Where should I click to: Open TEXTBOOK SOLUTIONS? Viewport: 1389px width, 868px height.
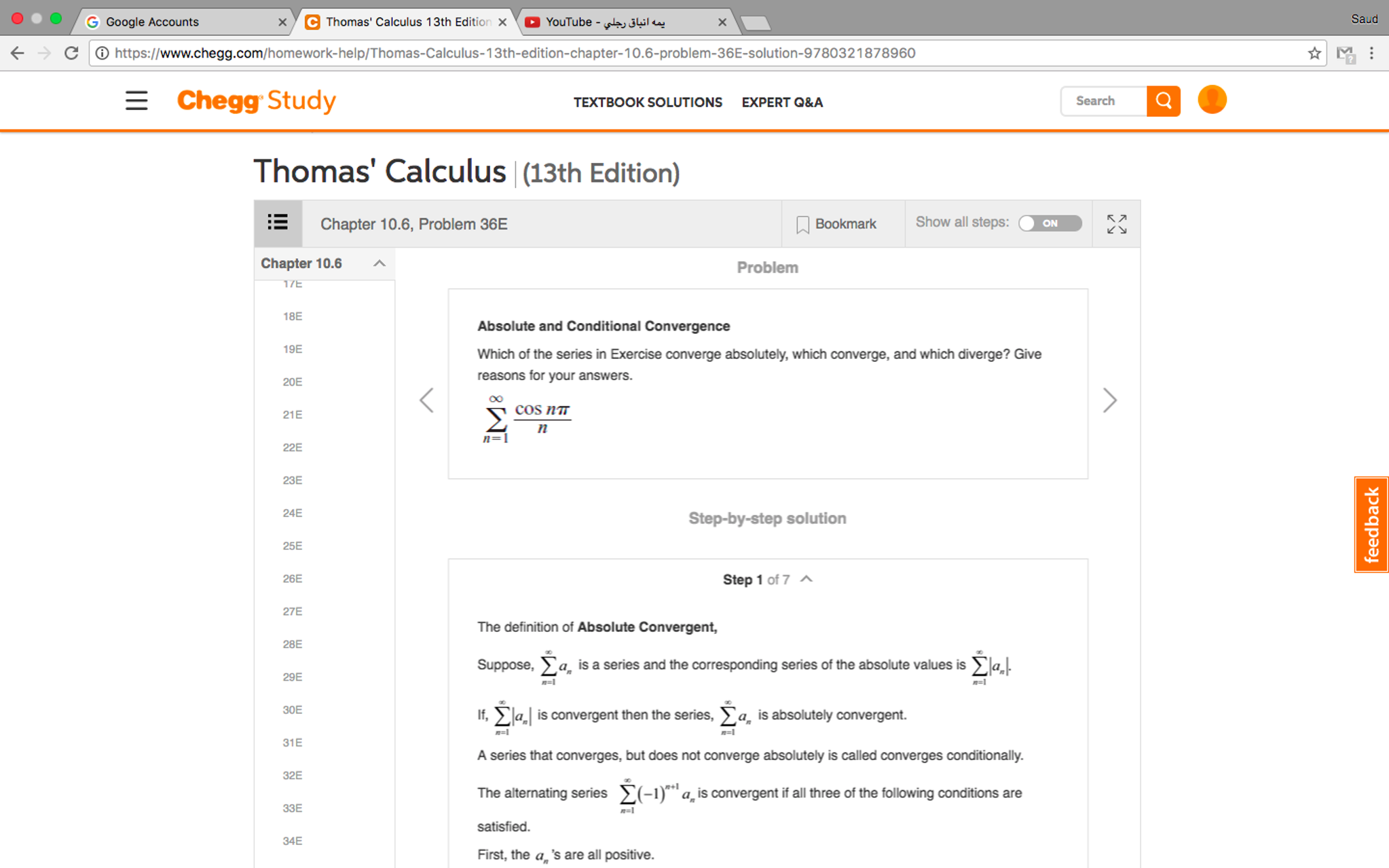(648, 102)
